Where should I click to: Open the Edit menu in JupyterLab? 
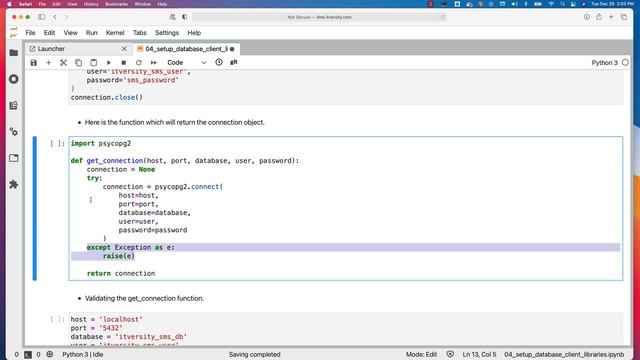coord(49,33)
